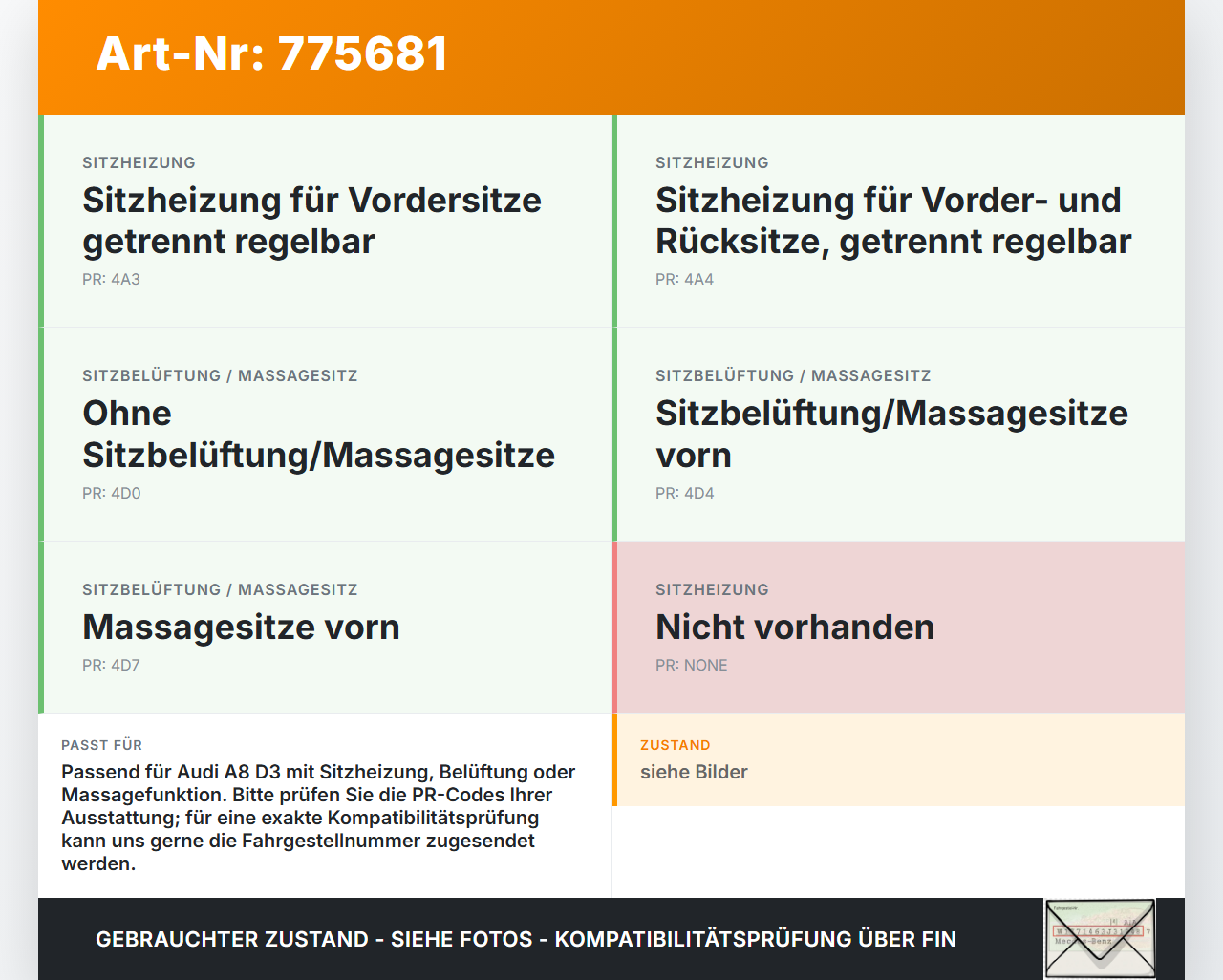
Task: Open the 4A3 Vordersitze Sitzheizung card
Action: pos(325,221)
